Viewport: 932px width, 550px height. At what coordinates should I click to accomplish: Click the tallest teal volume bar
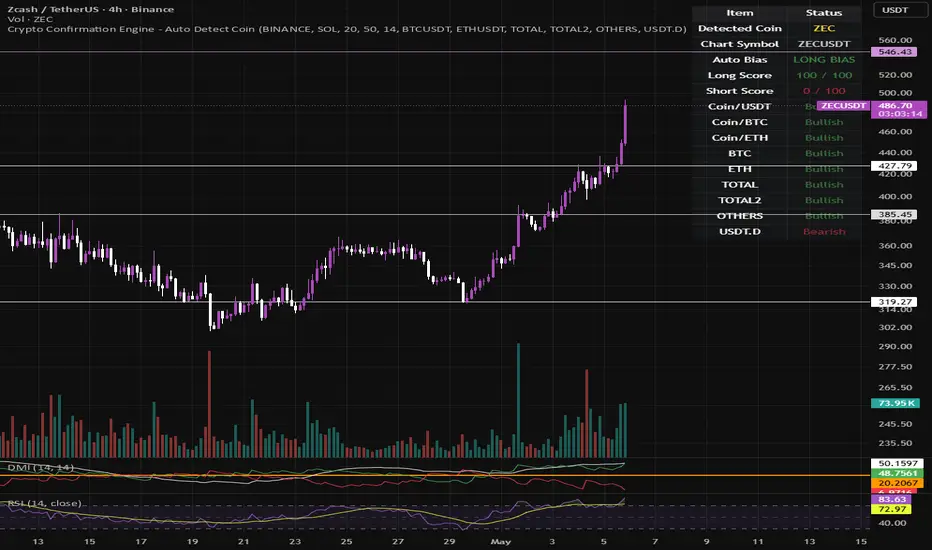coord(518,400)
